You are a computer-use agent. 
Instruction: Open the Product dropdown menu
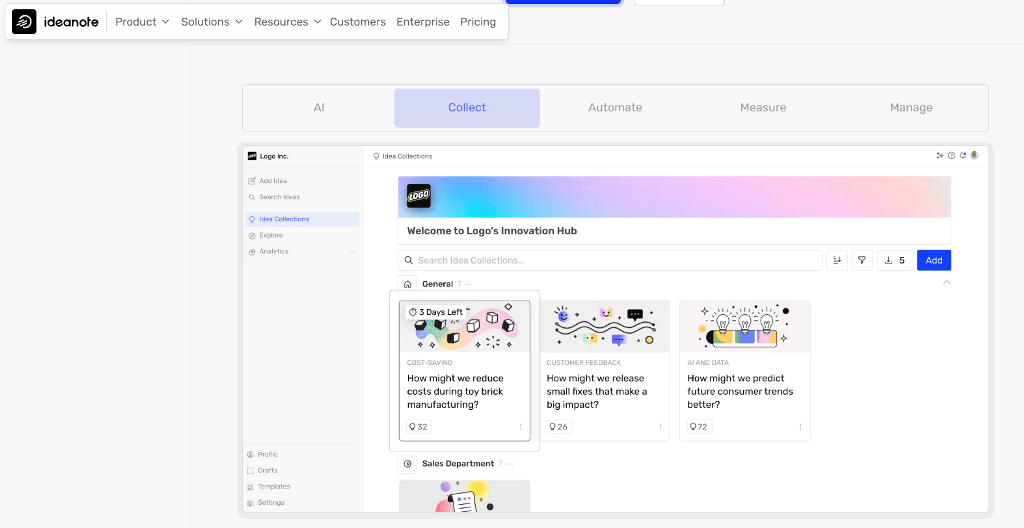[x=142, y=22]
